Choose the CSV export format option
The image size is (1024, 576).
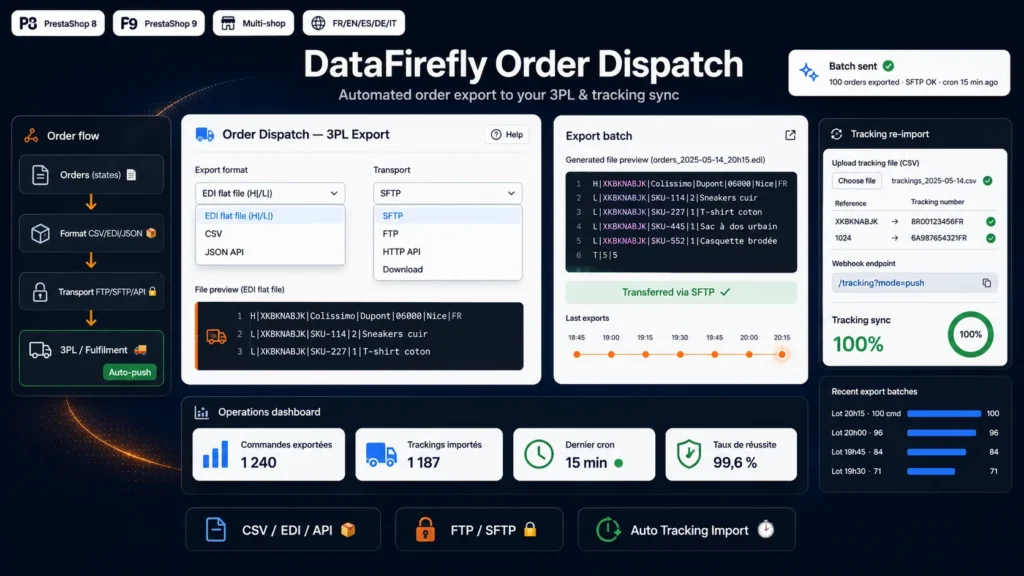270,234
